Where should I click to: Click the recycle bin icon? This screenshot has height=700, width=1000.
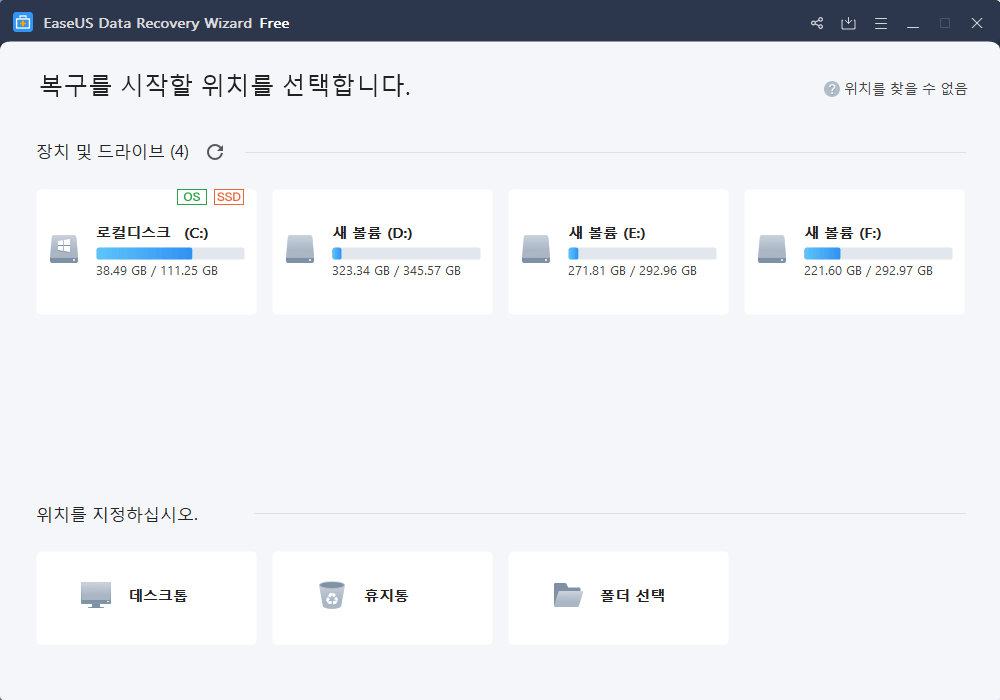[332, 595]
